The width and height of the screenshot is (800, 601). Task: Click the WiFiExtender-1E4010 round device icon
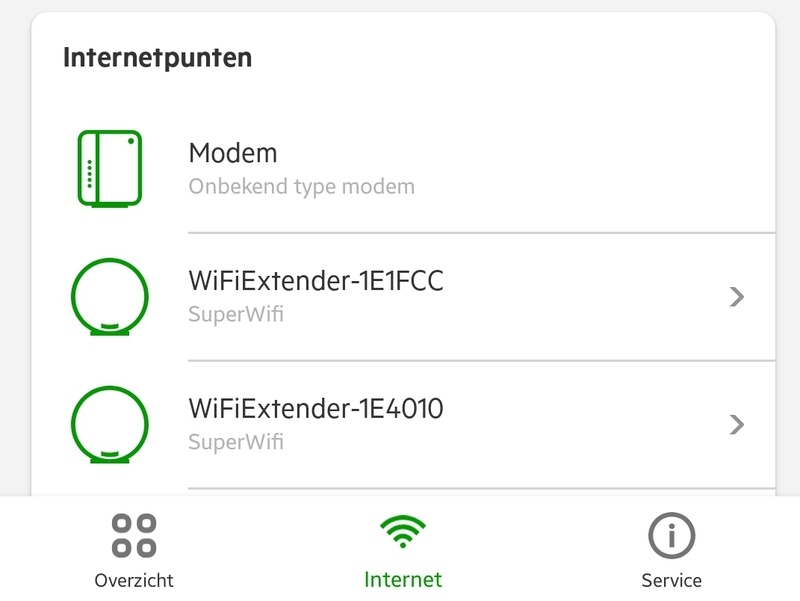pyautogui.click(x=109, y=424)
